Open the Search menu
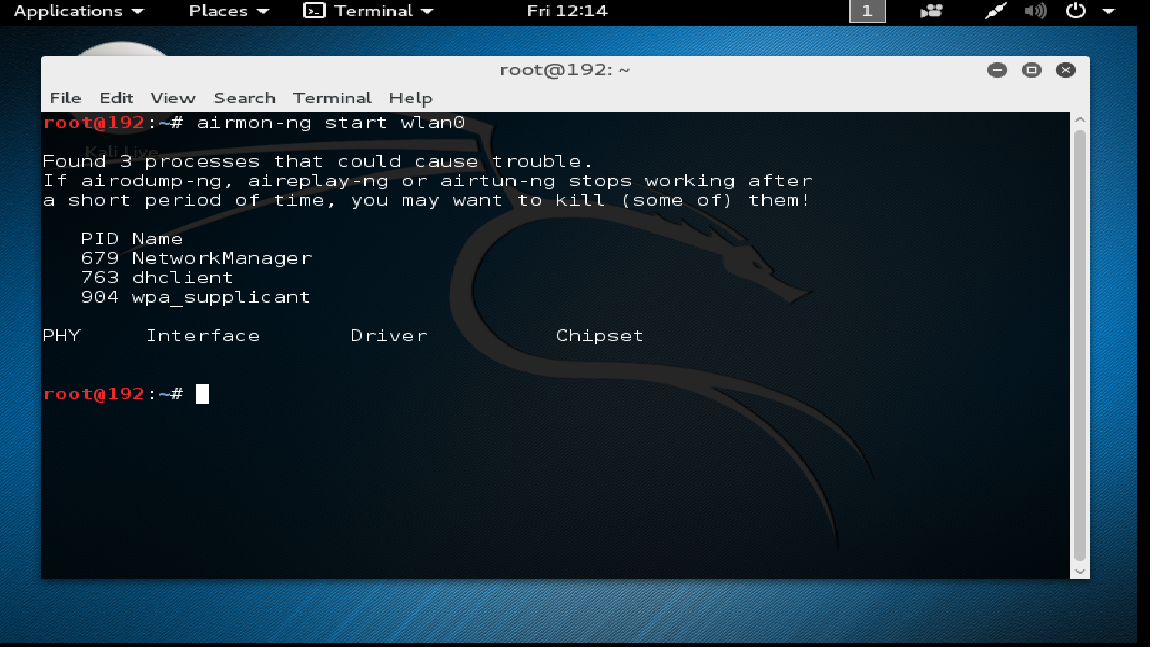The image size is (1152, 648). [x=245, y=98]
